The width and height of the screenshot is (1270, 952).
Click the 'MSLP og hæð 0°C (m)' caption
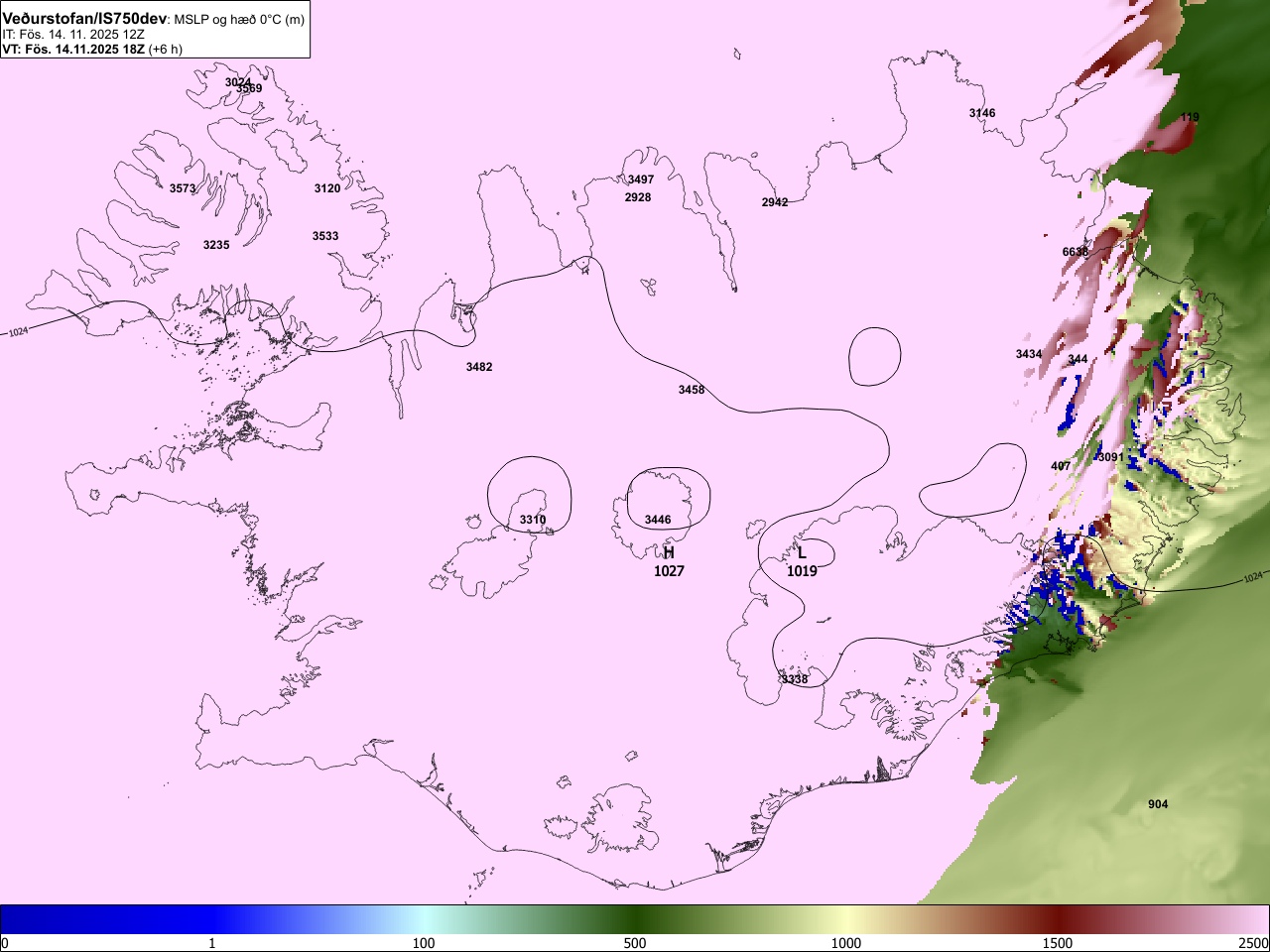tap(239, 20)
